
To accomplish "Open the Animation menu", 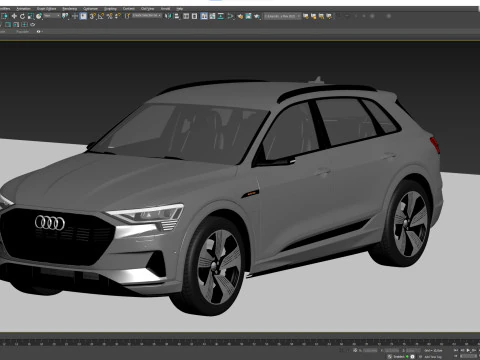I will [23, 9].
